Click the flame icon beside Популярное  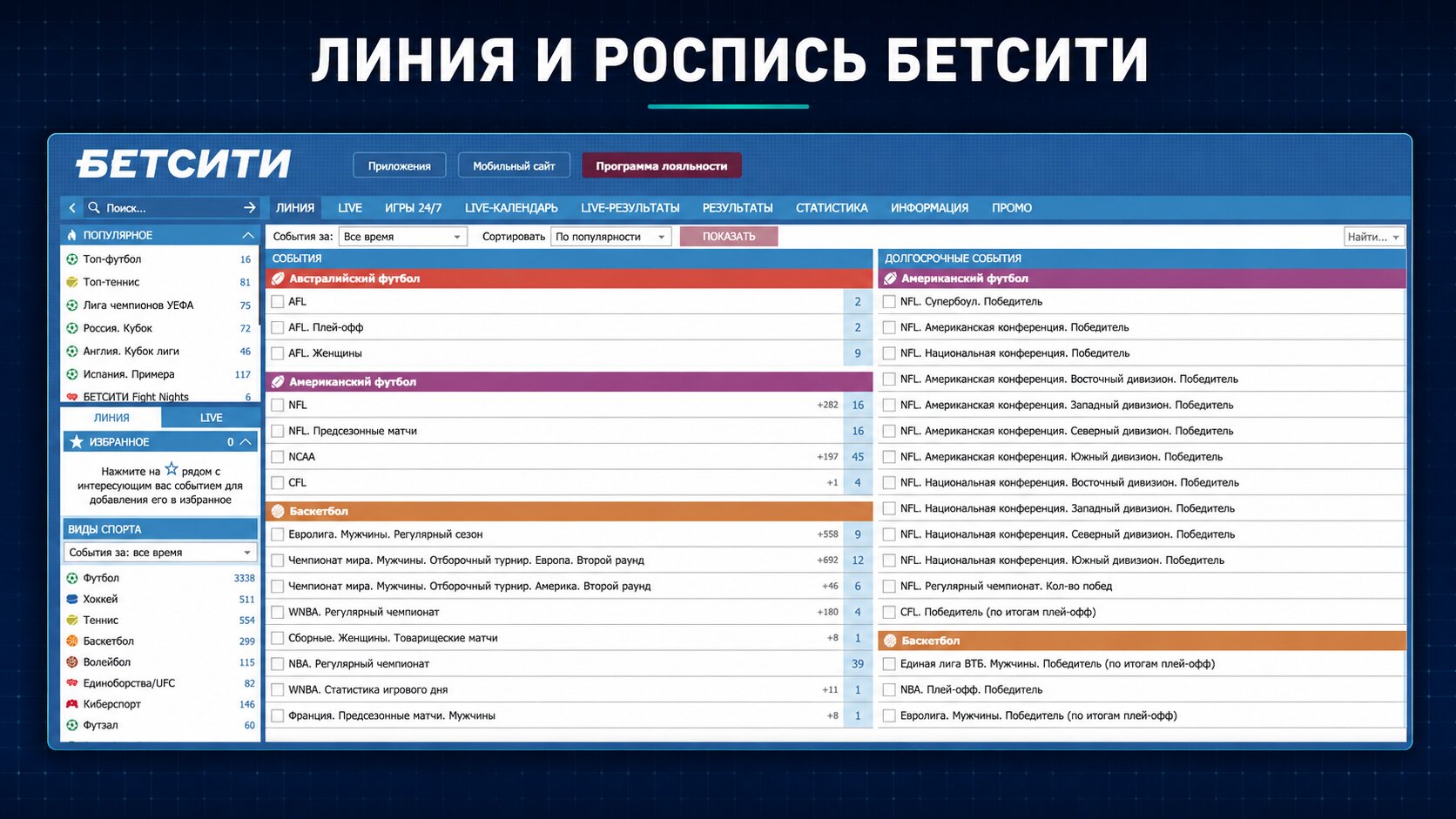tap(72, 235)
